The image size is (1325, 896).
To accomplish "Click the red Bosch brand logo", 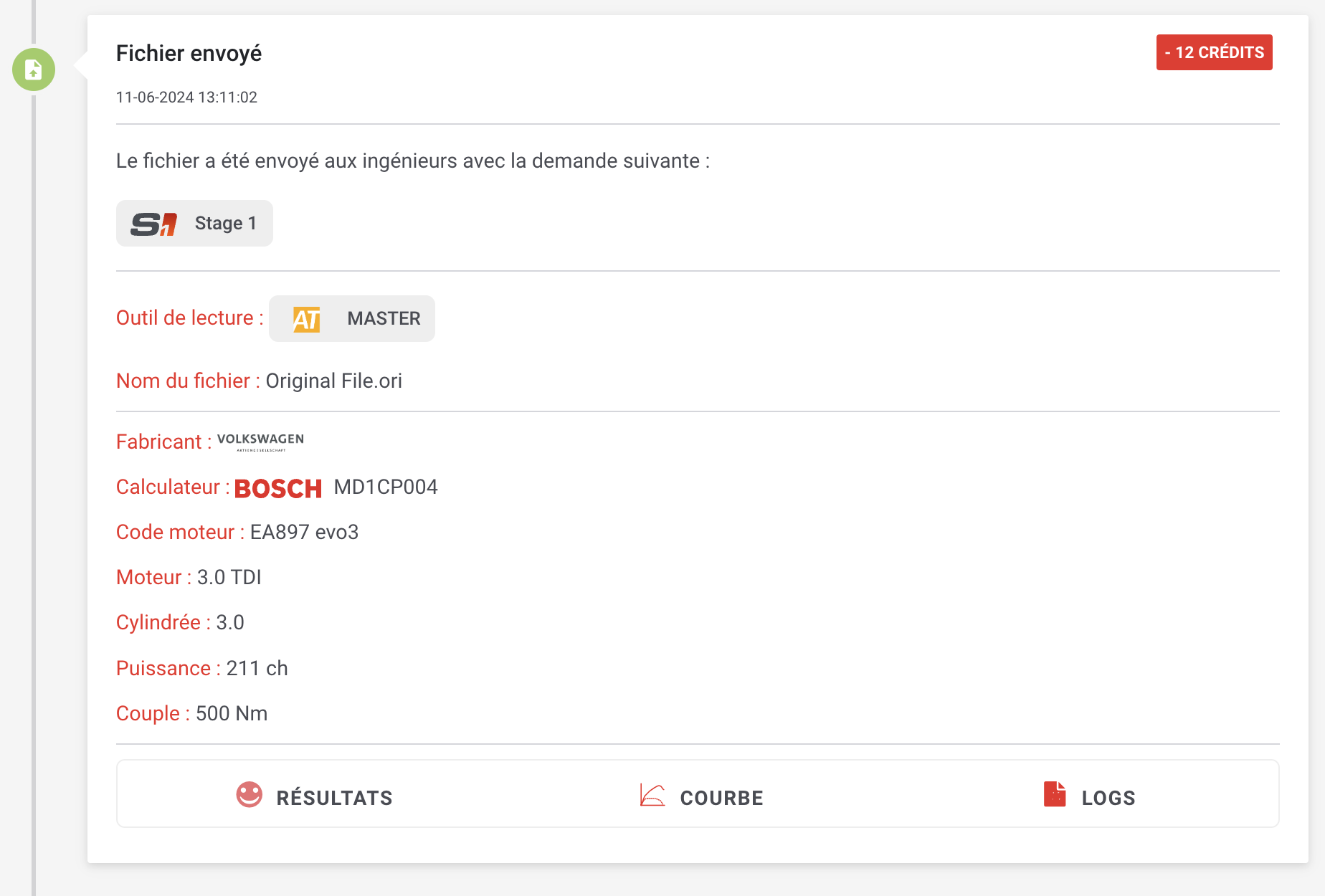I will click(278, 488).
